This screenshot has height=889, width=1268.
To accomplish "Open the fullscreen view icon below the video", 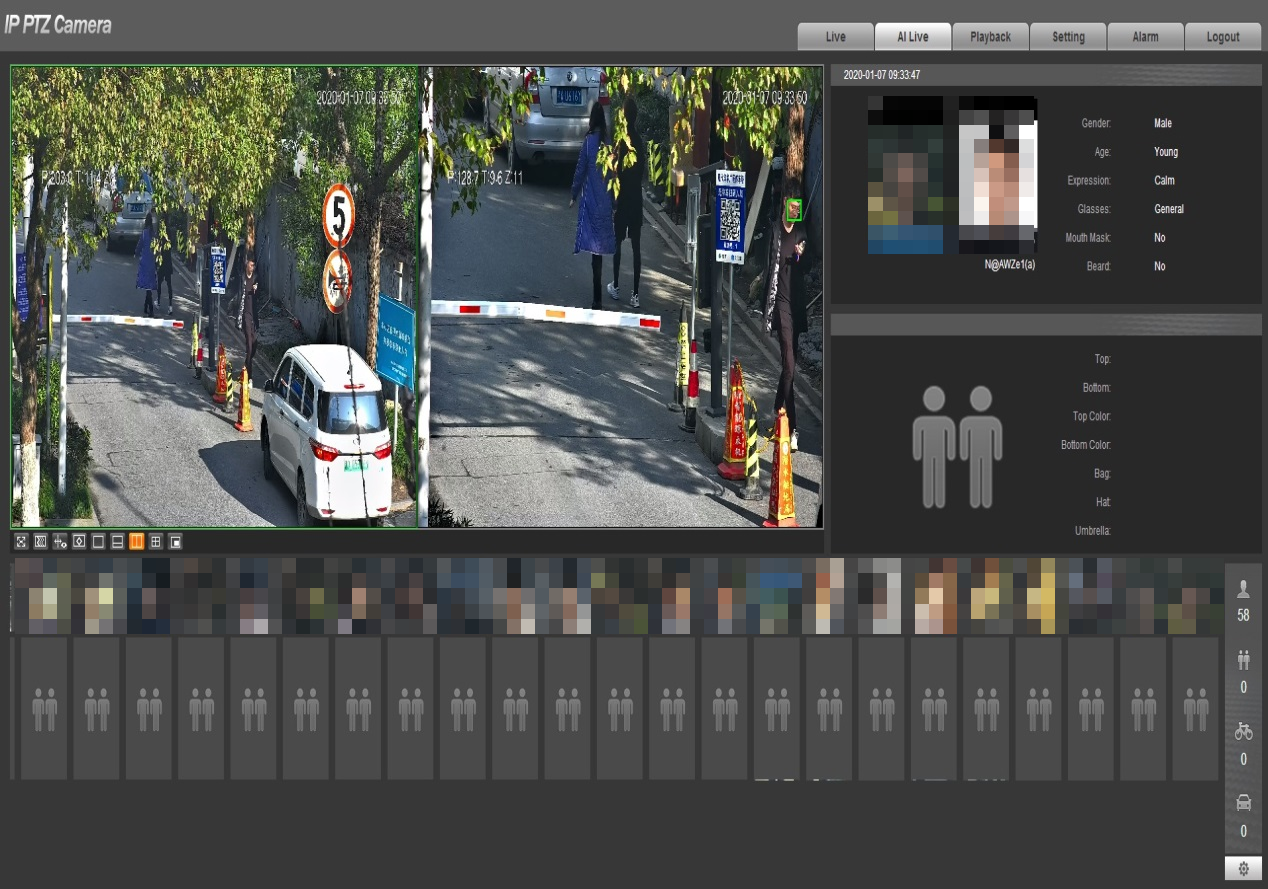I will 21,541.
